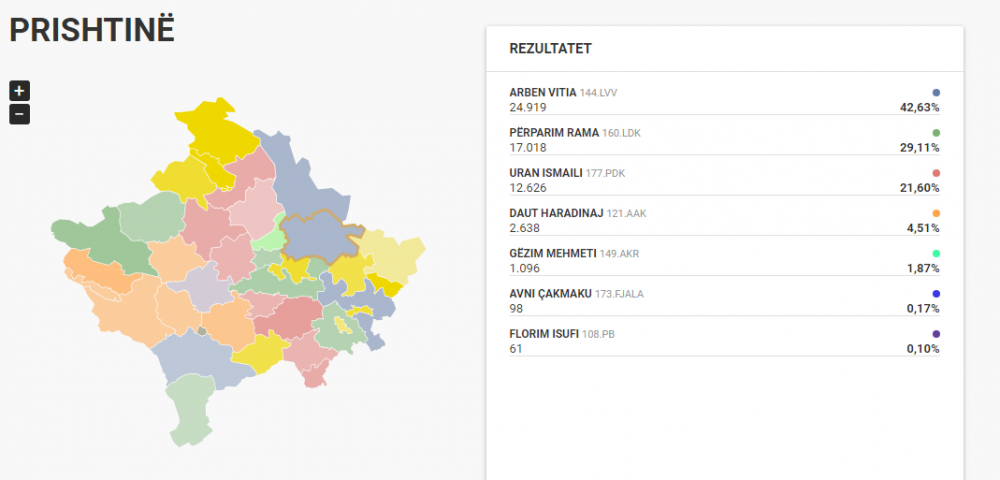
Task: Click the purple dot beside Florim Isufi
Action: pos(936,333)
